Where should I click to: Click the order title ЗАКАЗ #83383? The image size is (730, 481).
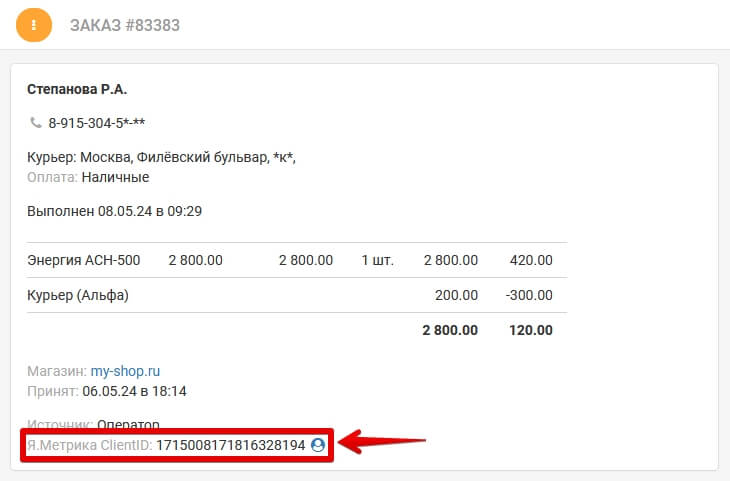(x=125, y=25)
